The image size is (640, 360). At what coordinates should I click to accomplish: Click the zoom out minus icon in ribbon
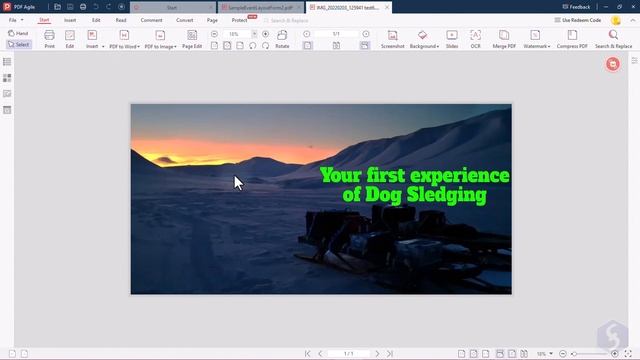pos(214,34)
